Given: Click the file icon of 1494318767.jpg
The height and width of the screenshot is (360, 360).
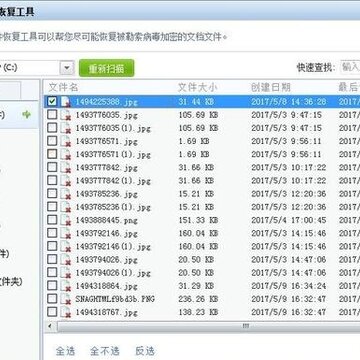Looking at the screenshot, I should pyautogui.click(x=66, y=312).
